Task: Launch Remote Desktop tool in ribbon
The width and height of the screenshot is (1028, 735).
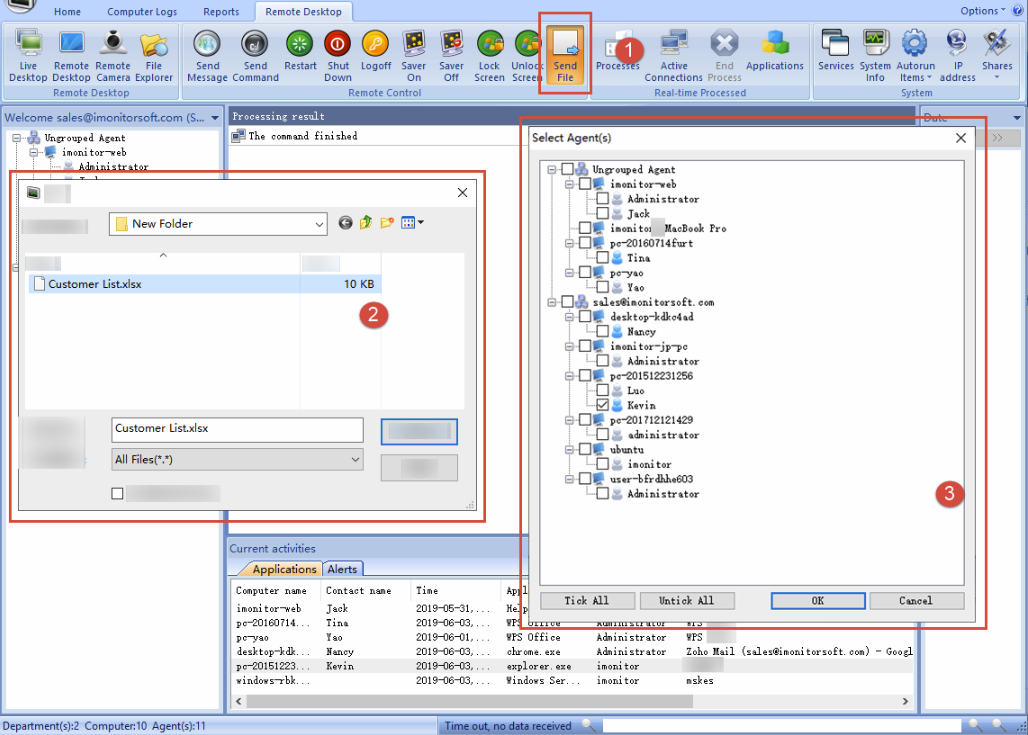Action: pos(71,56)
